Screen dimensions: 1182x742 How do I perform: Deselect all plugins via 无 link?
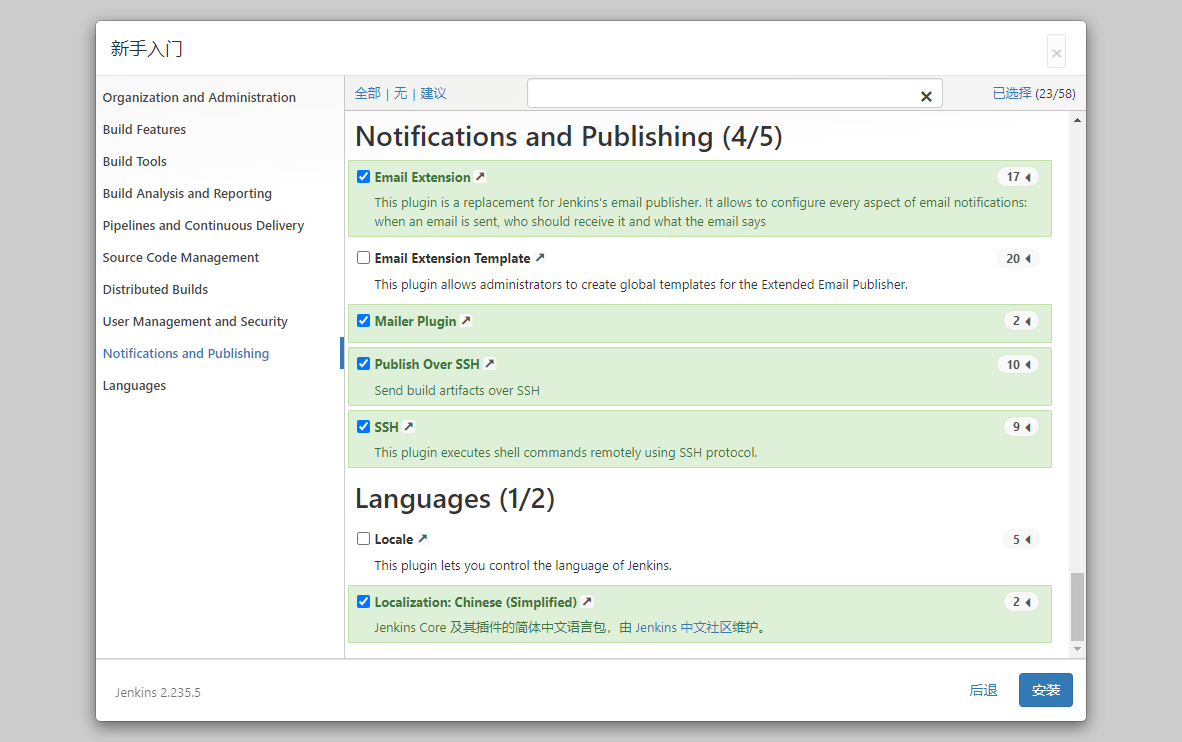pyautogui.click(x=400, y=93)
